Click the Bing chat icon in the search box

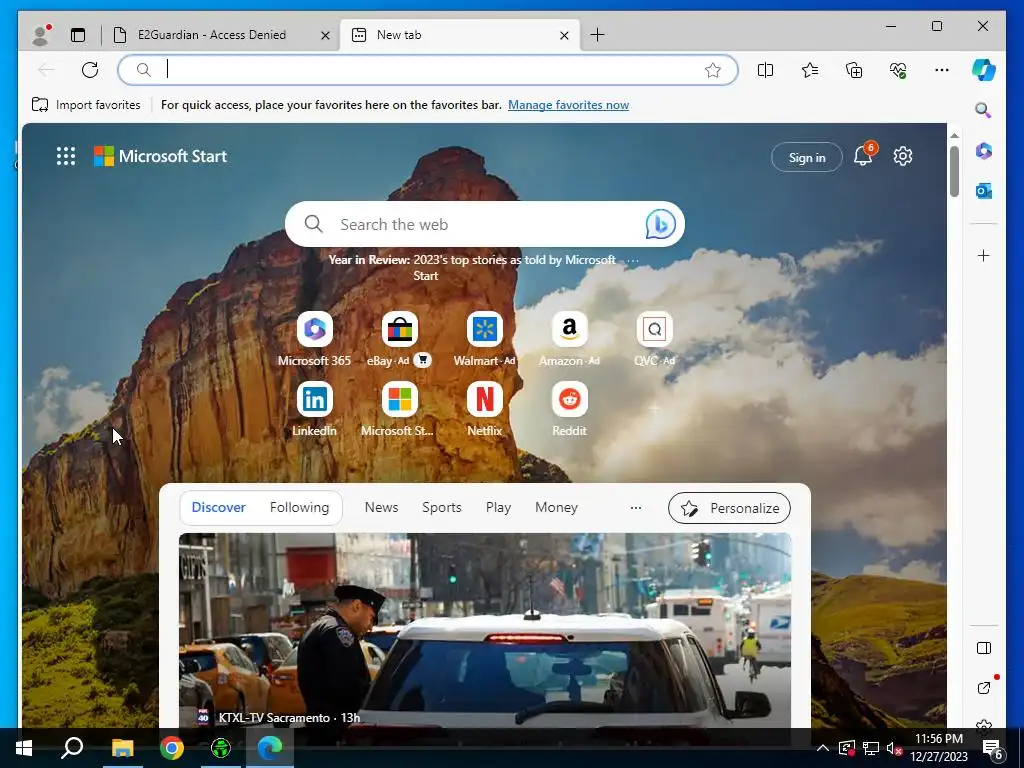click(660, 225)
